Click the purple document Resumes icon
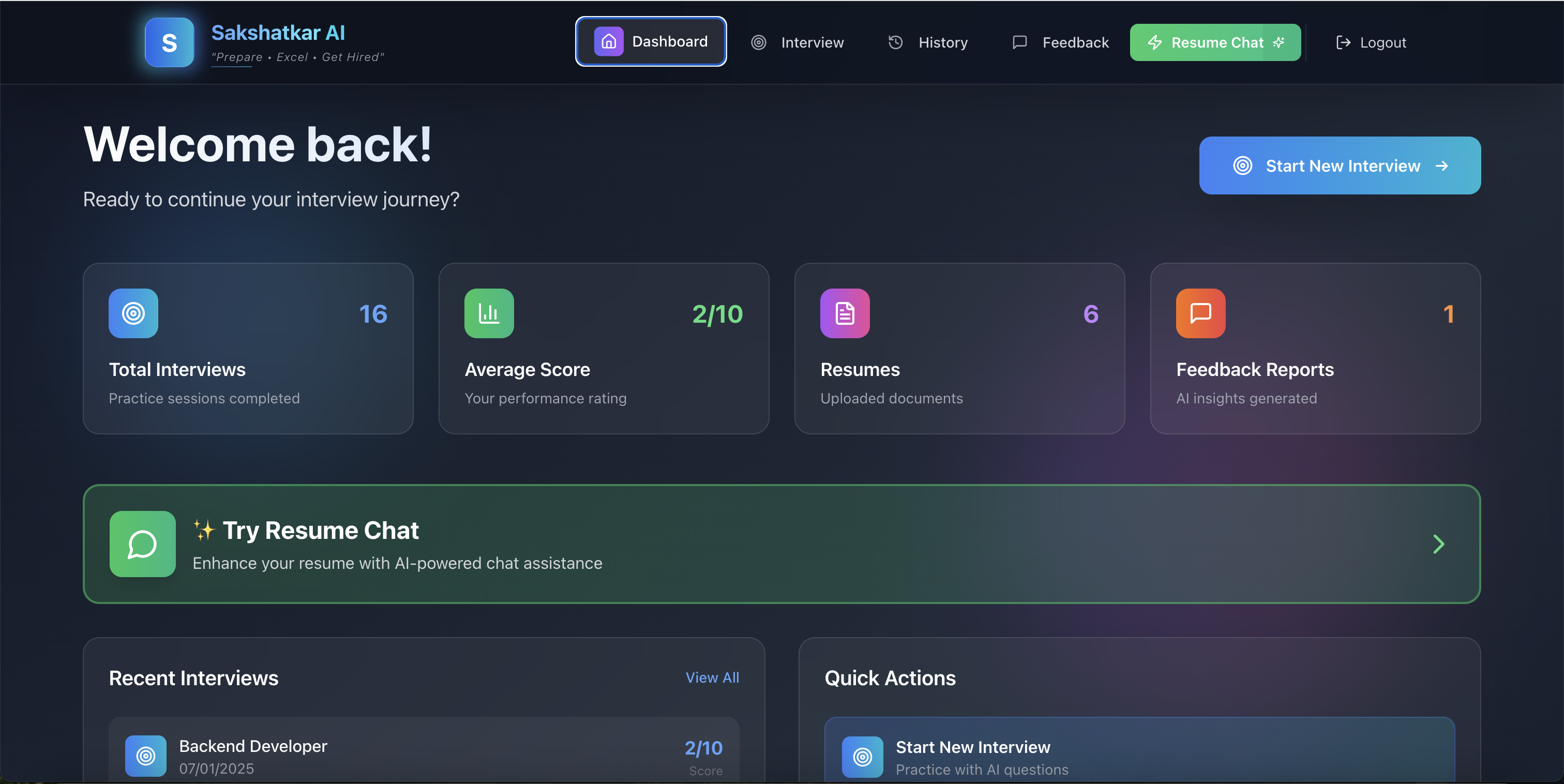The width and height of the screenshot is (1564, 784). tap(845, 313)
